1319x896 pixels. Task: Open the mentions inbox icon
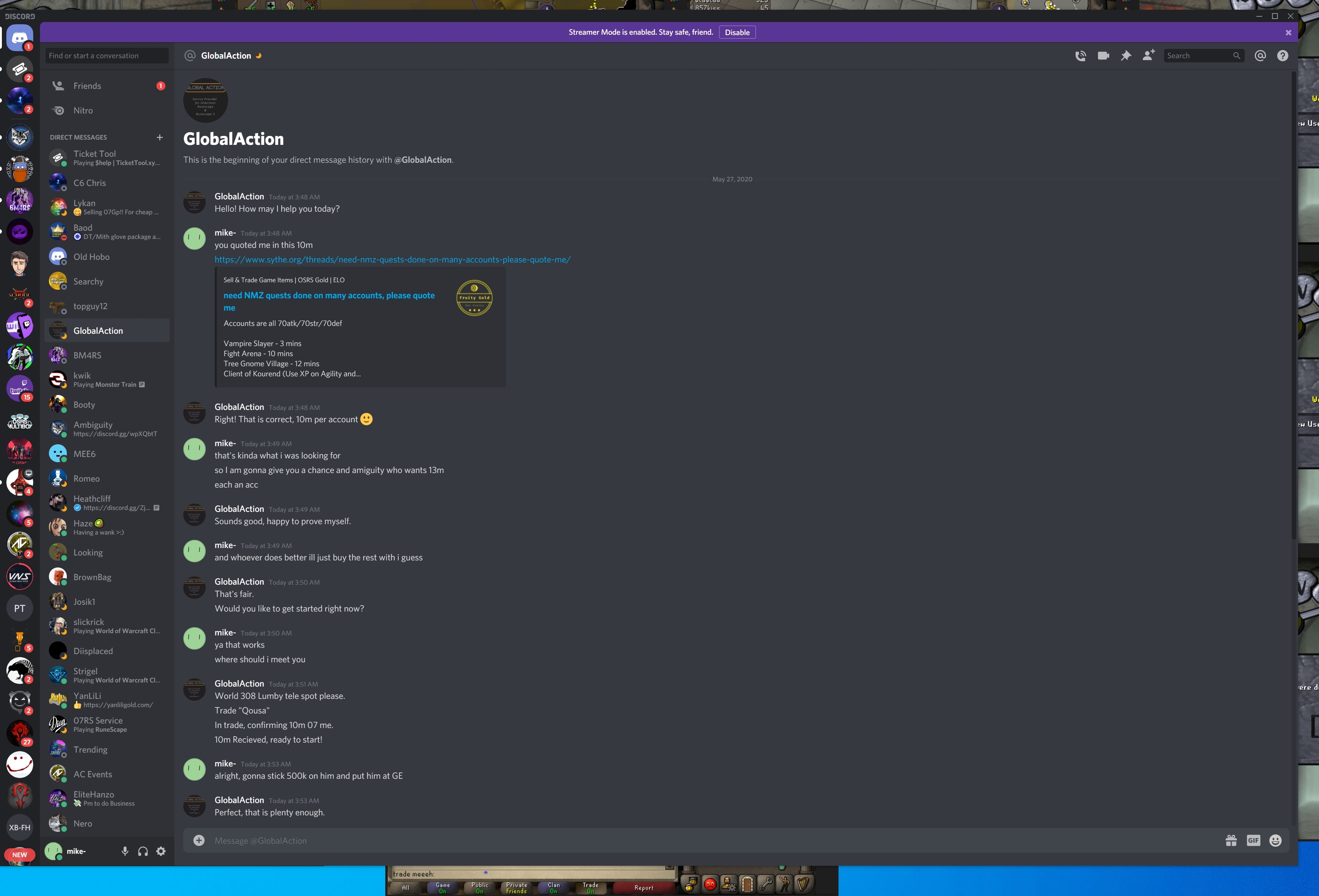coord(1260,56)
